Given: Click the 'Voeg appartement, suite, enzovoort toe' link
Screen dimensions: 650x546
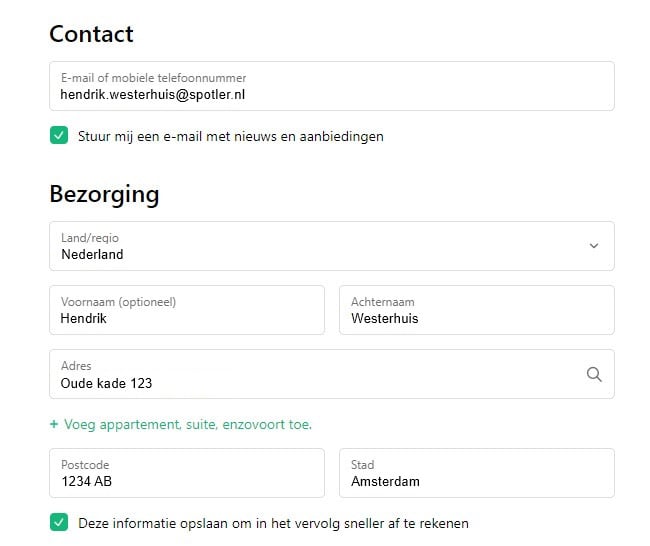Looking at the screenshot, I should tap(187, 425).
